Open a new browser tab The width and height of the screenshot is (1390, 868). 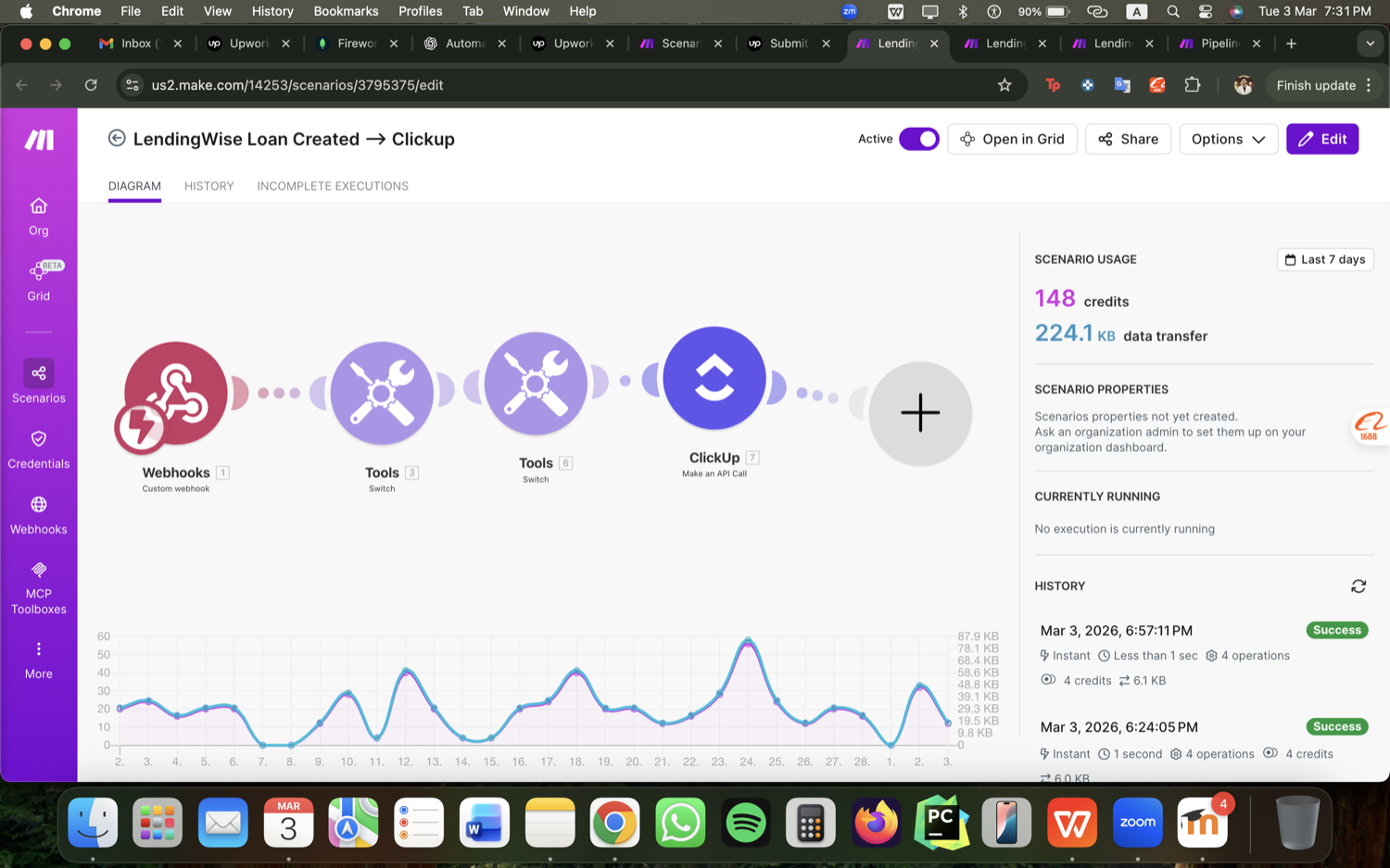click(x=1291, y=44)
